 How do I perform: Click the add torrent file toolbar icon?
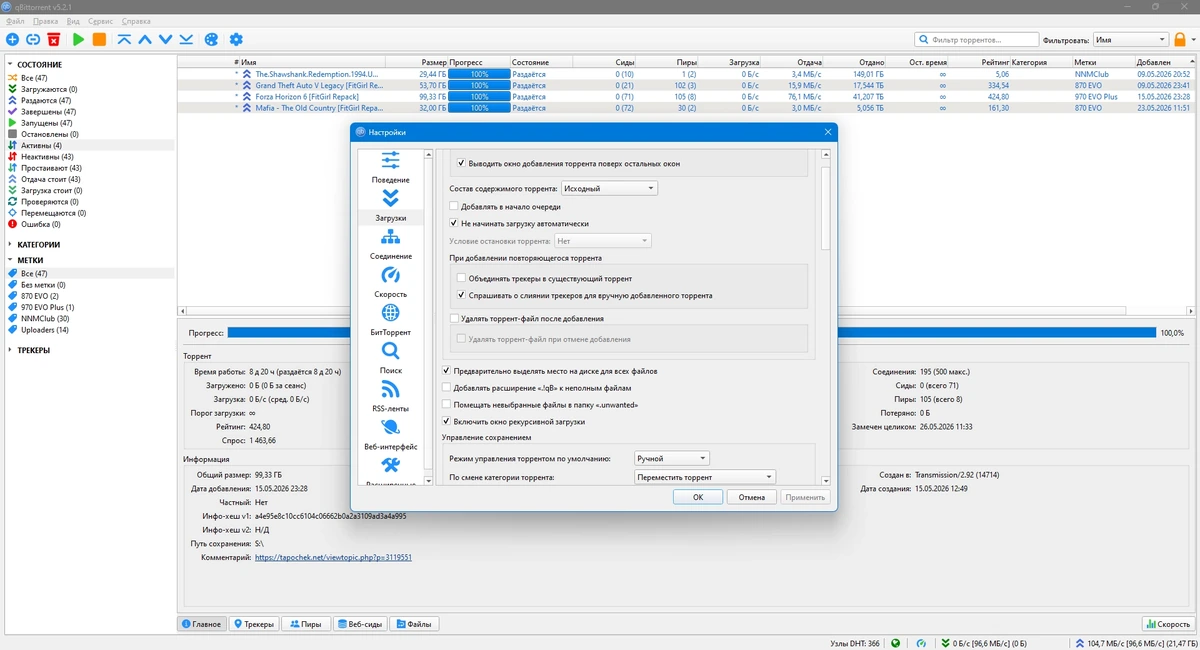click(x=12, y=39)
